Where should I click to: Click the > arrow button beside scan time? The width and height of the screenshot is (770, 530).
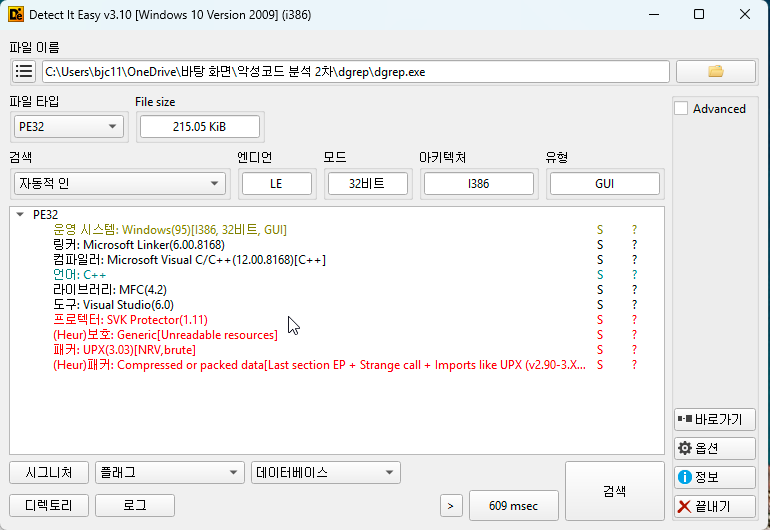click(451, 506)
